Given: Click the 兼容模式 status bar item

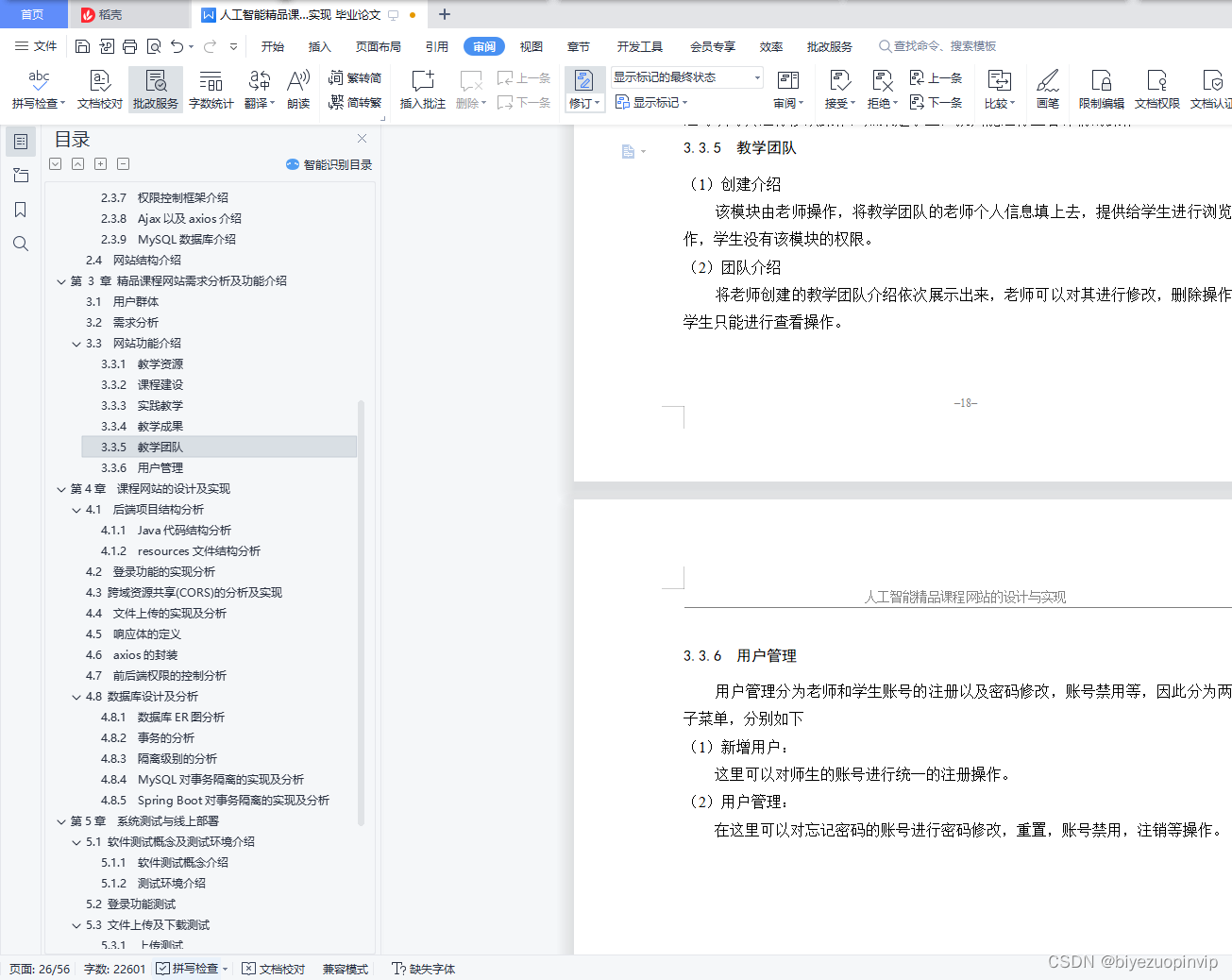Looking at the screenshot, I should 346,969.
